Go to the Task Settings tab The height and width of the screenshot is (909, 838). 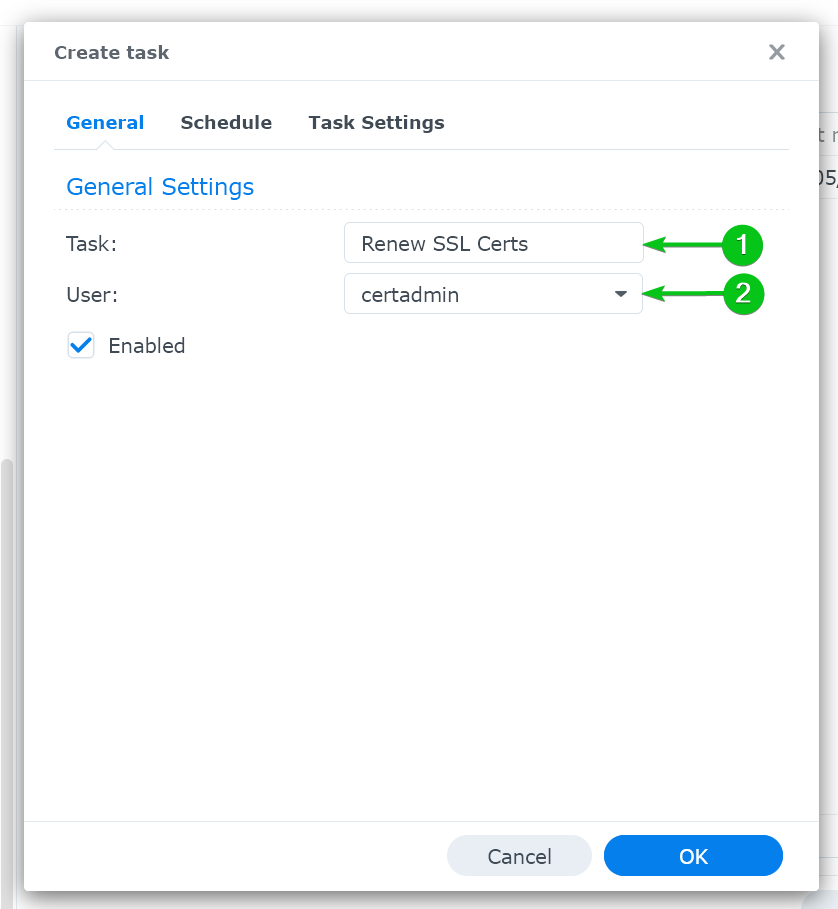coord(376,123)
